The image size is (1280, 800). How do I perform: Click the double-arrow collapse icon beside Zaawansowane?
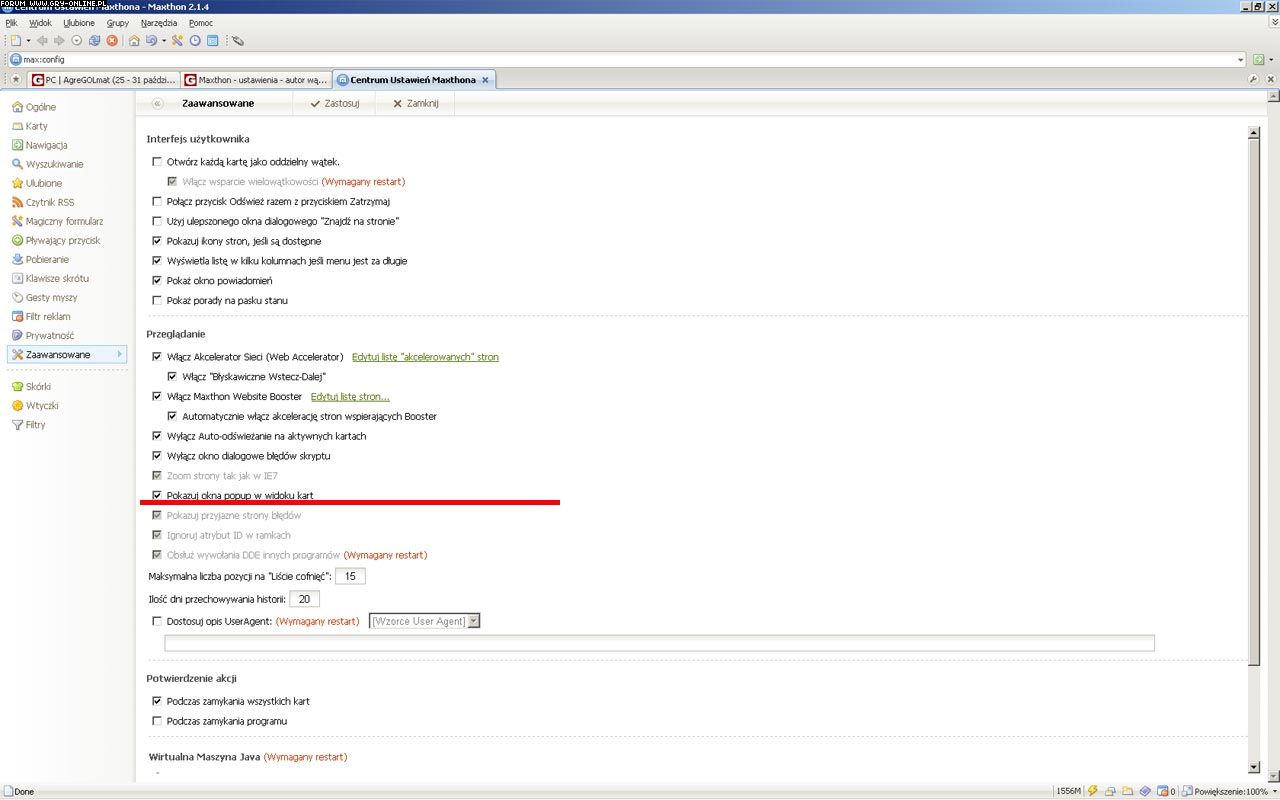(x=158, y=103)
